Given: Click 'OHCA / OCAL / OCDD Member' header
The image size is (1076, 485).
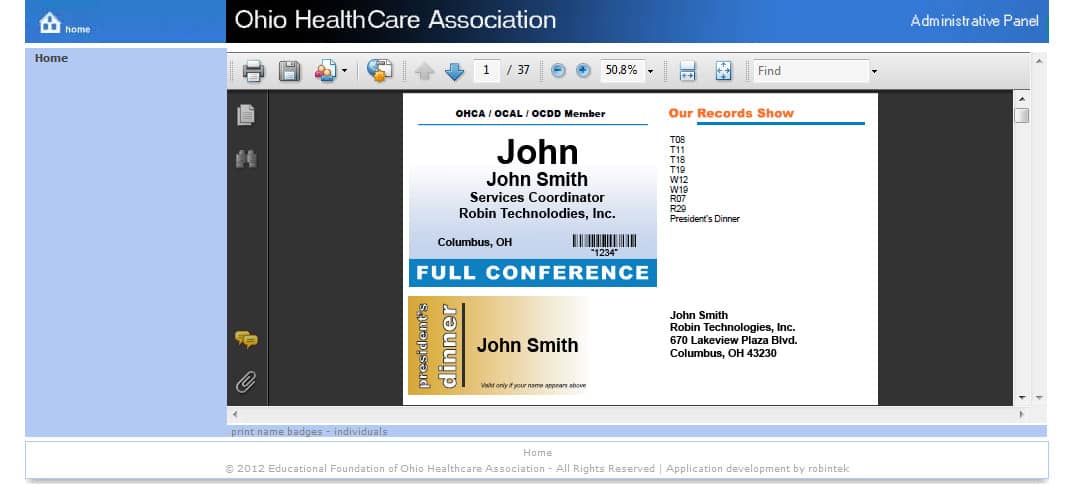Looking at the screenshot, I should tap(530, 114).
